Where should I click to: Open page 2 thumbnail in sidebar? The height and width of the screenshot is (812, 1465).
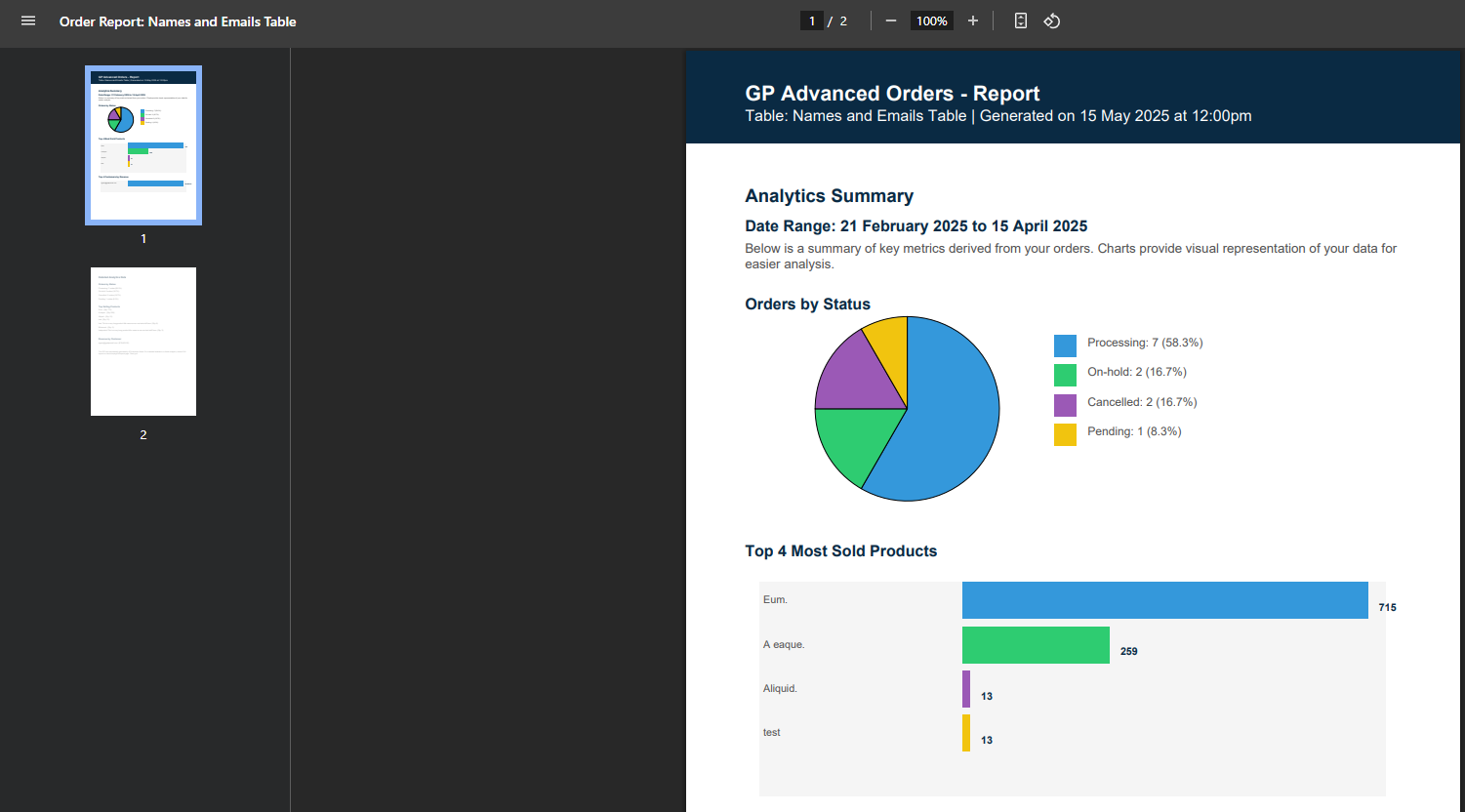pyautogui.click(x=143, y=342)
